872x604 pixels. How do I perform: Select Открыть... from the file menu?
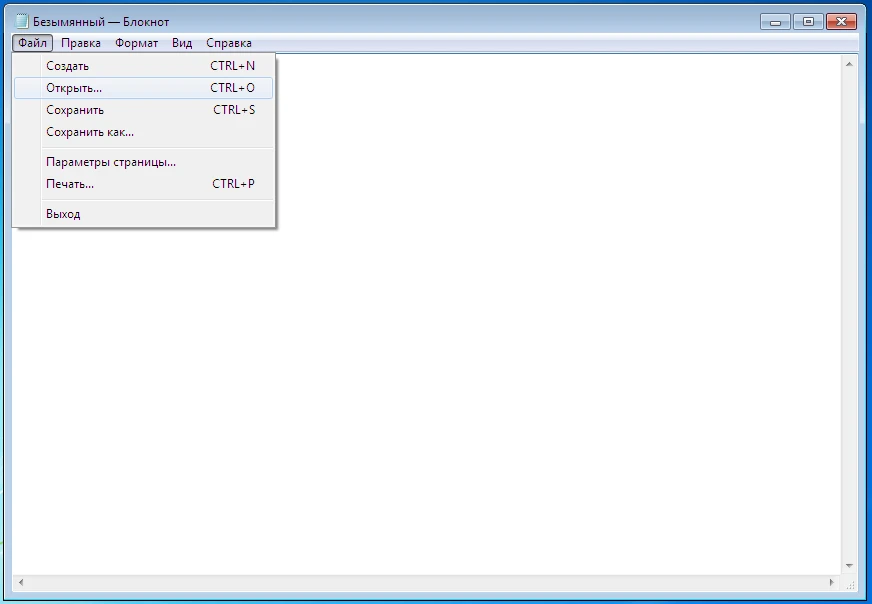tap(73, 88)
